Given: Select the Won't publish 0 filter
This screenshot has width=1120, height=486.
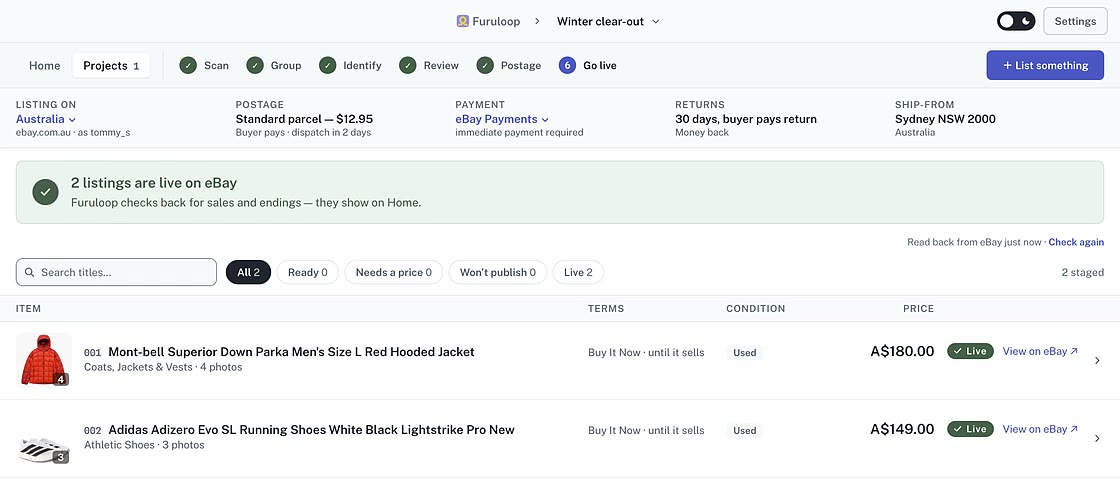Looking at the screenshot, I should (498, 272).
